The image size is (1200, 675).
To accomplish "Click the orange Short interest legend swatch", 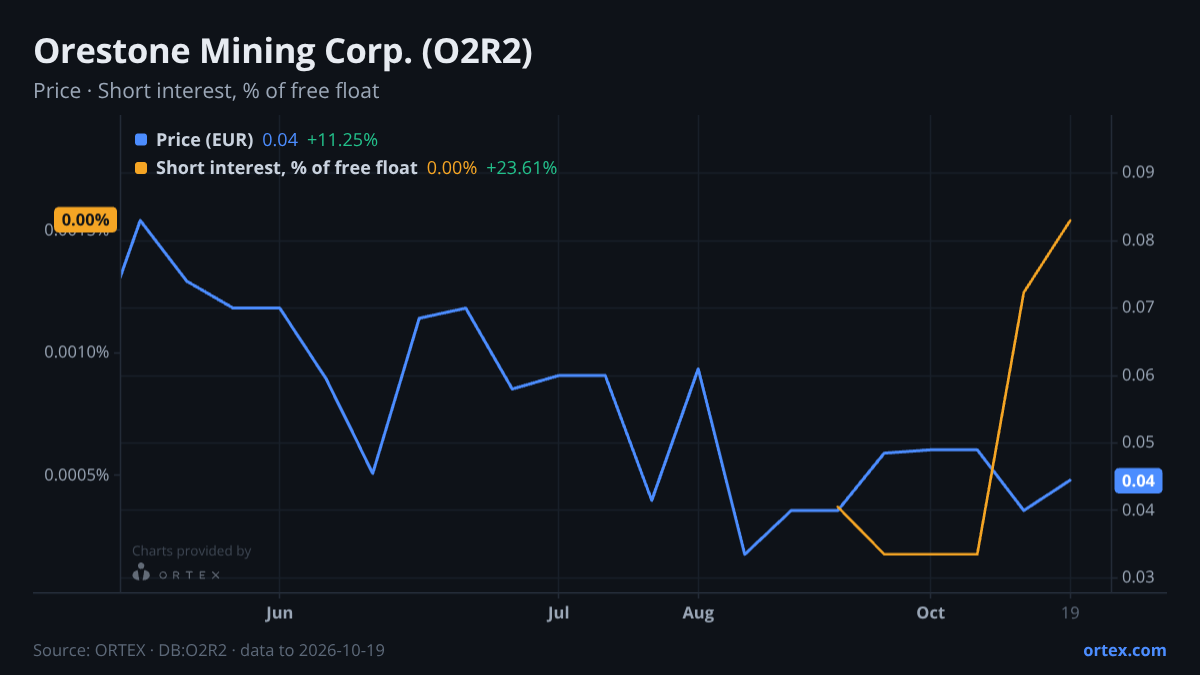I will coord(140,168).
